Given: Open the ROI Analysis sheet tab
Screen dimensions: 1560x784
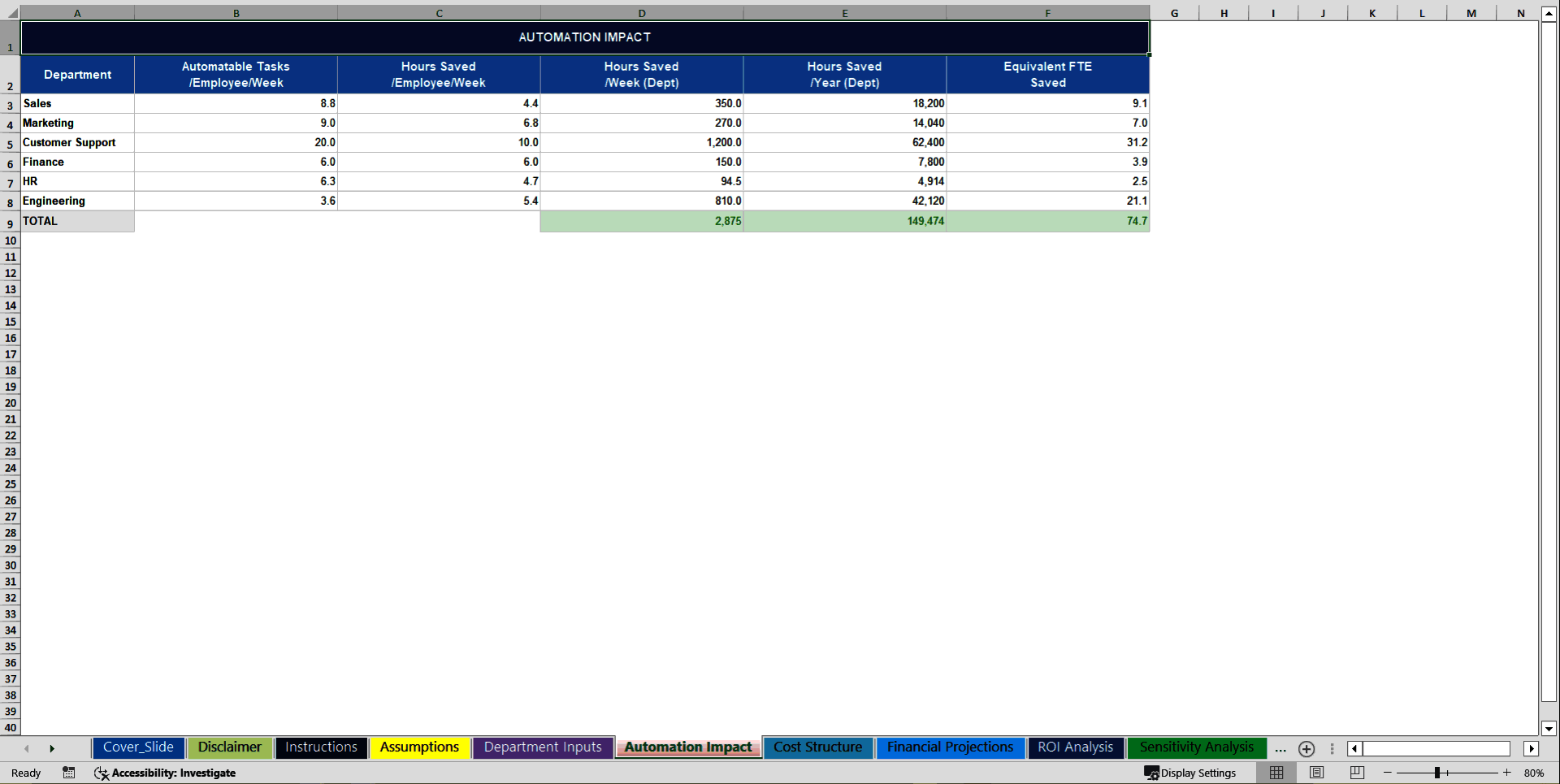Looking at the screenshot, I should click(x=1075, y=747).
